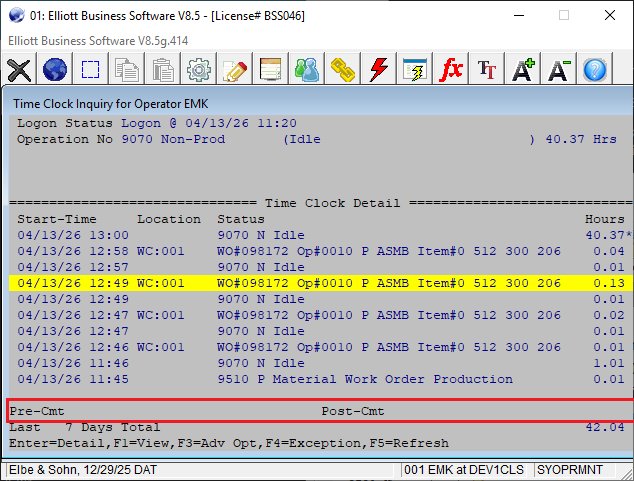Click the black X exit toolbar icon
This screenshot has width=634, height=481.
point(19,70)
